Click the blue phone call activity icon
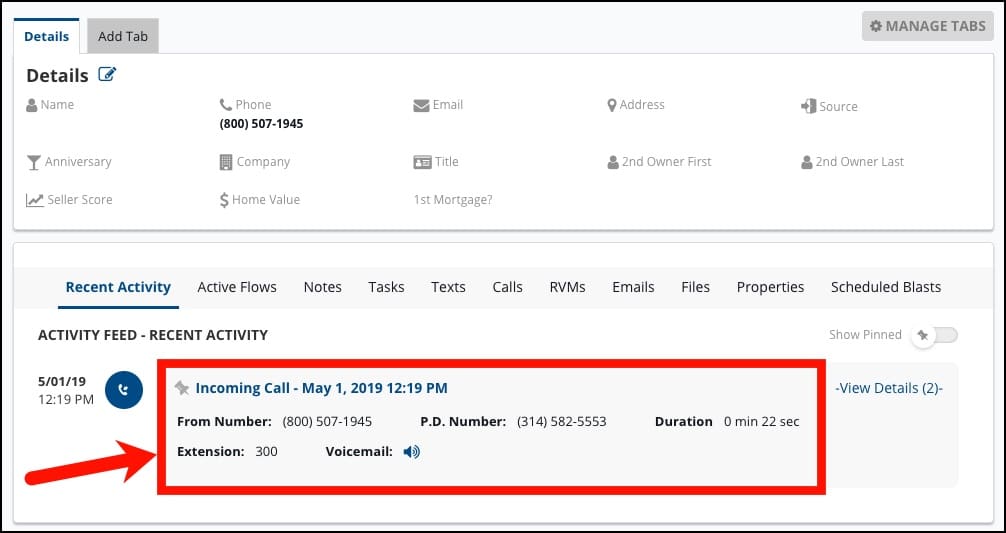1006x533 pixels. coord(124,390)
